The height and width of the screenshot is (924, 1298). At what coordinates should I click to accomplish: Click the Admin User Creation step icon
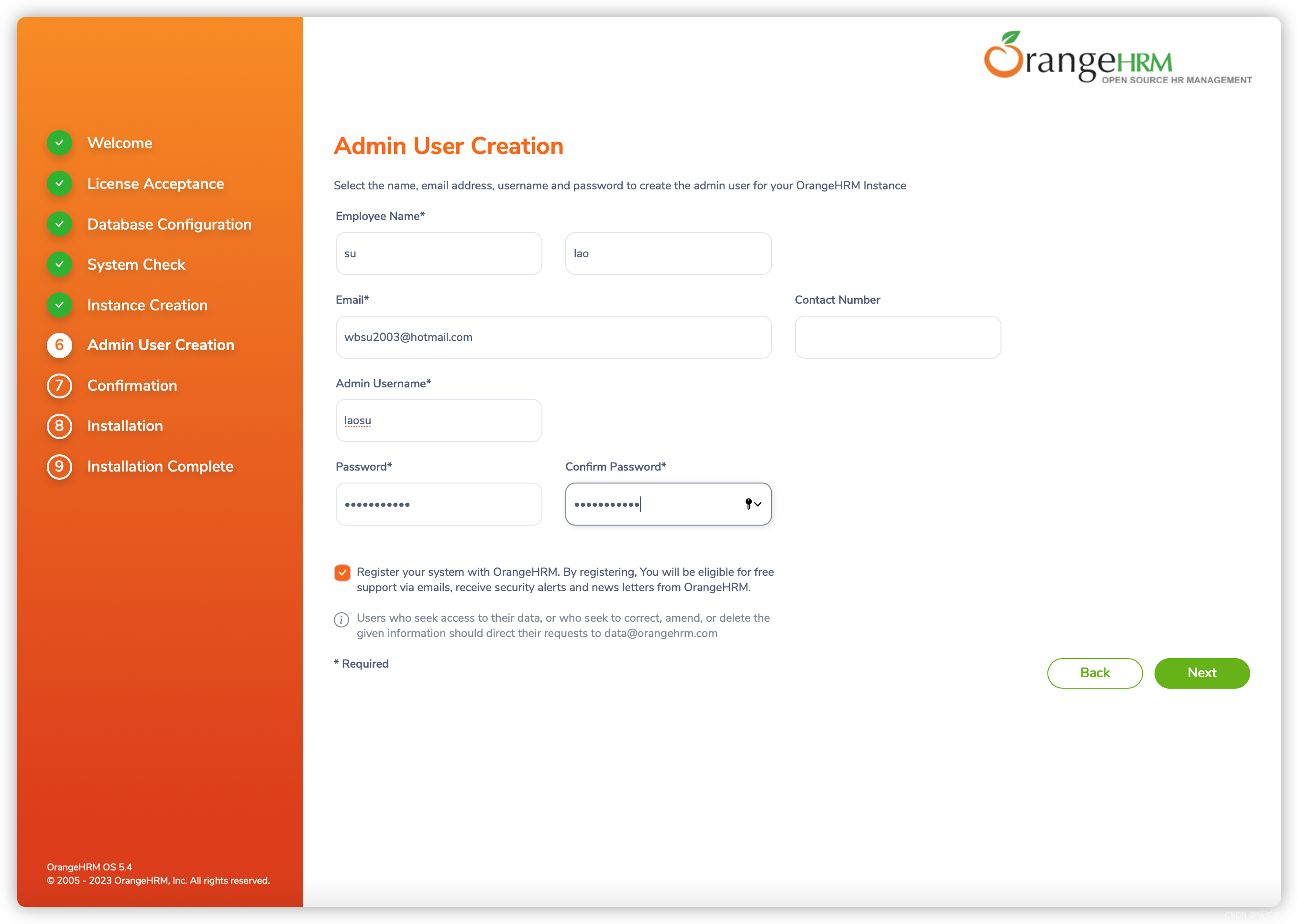(x=61, y=345)
